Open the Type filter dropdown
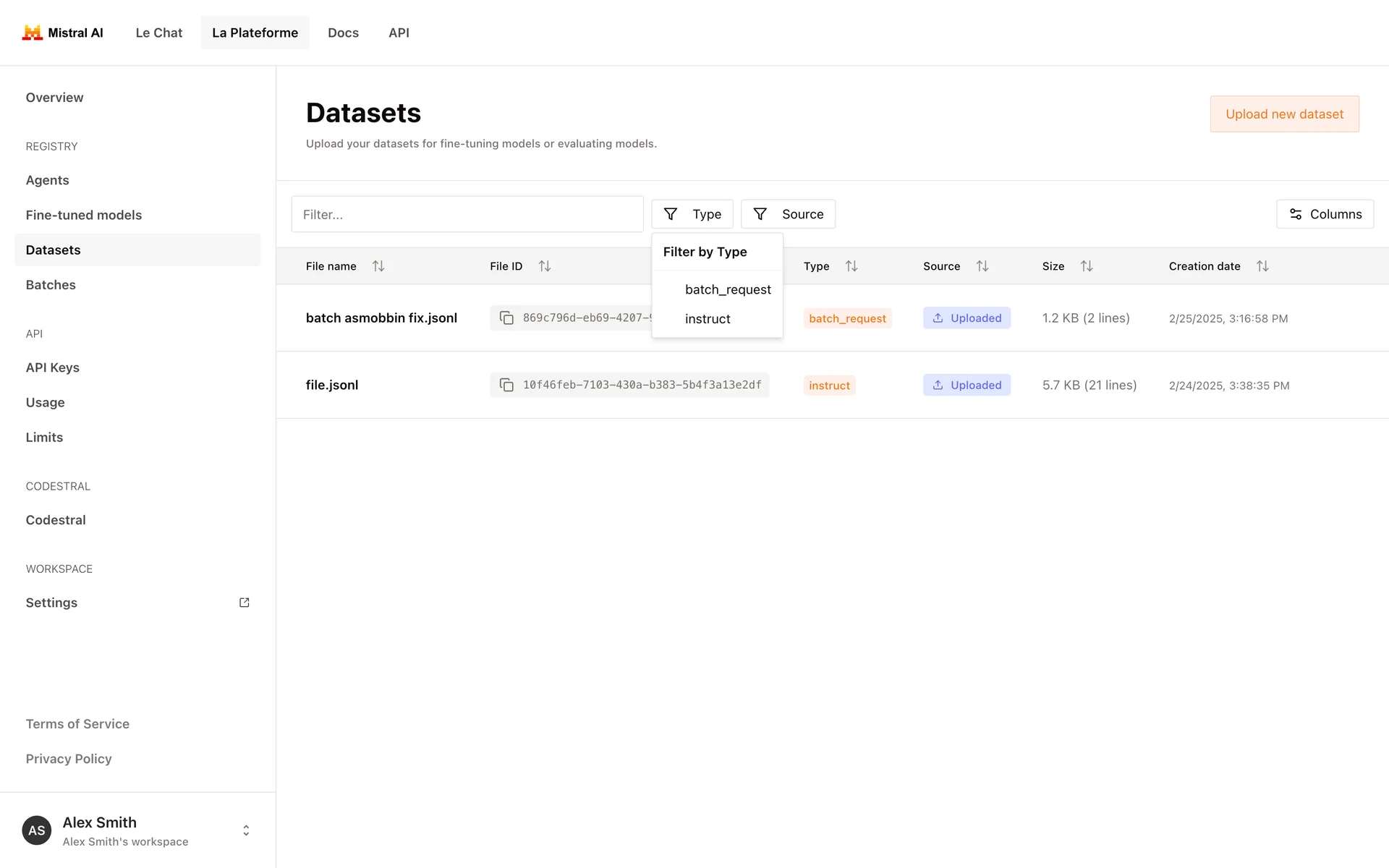This screenshot has width=1389, height=868. tap(692, 214)
